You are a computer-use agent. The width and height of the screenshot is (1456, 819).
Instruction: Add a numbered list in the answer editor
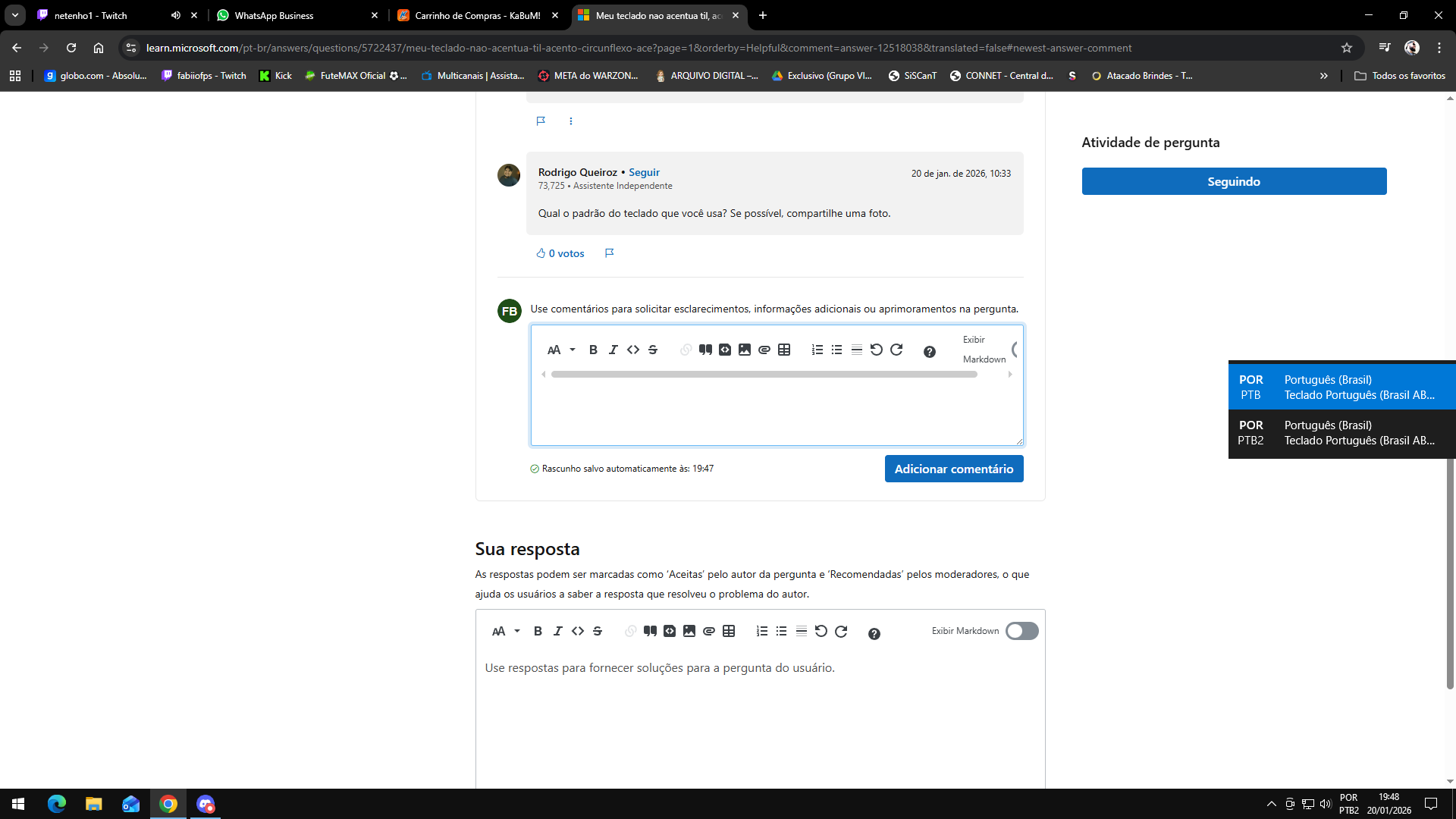[761, 631]
